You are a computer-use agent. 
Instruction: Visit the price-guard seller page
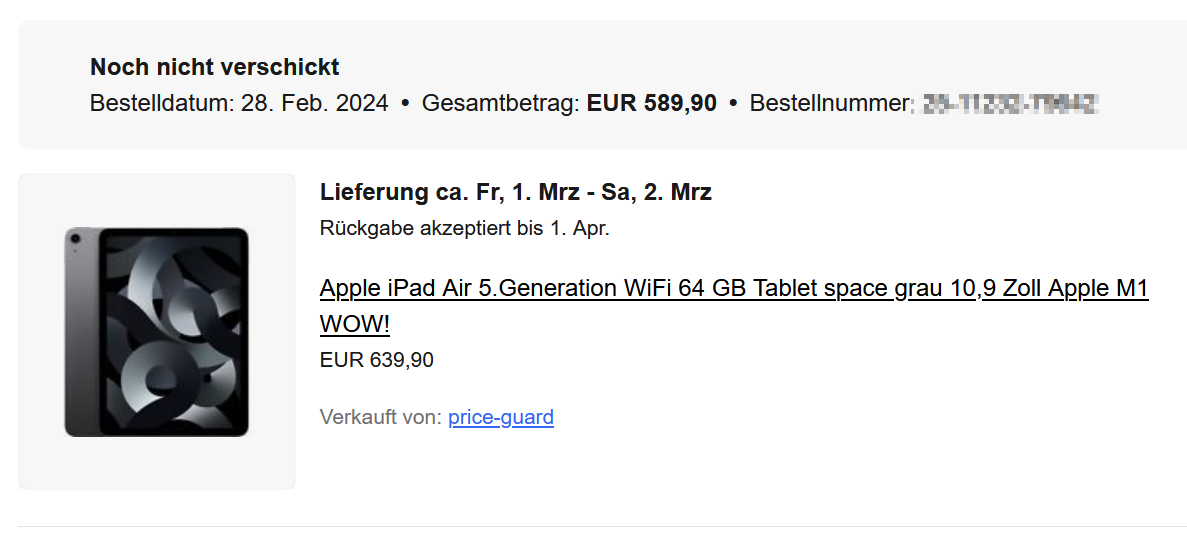click(501, 417)
